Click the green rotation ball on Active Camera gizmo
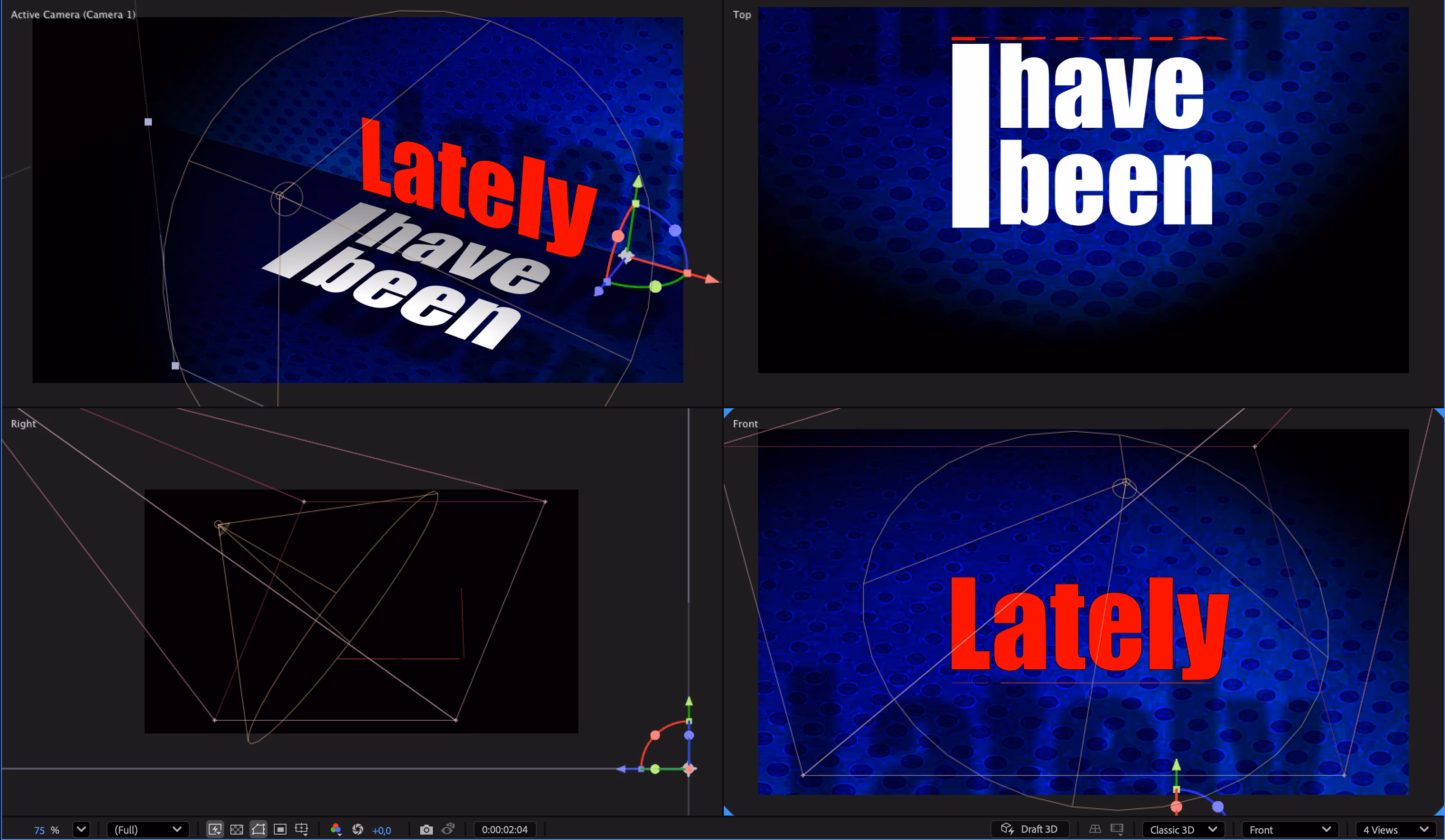1445x840 pixels. coord(656,286)
